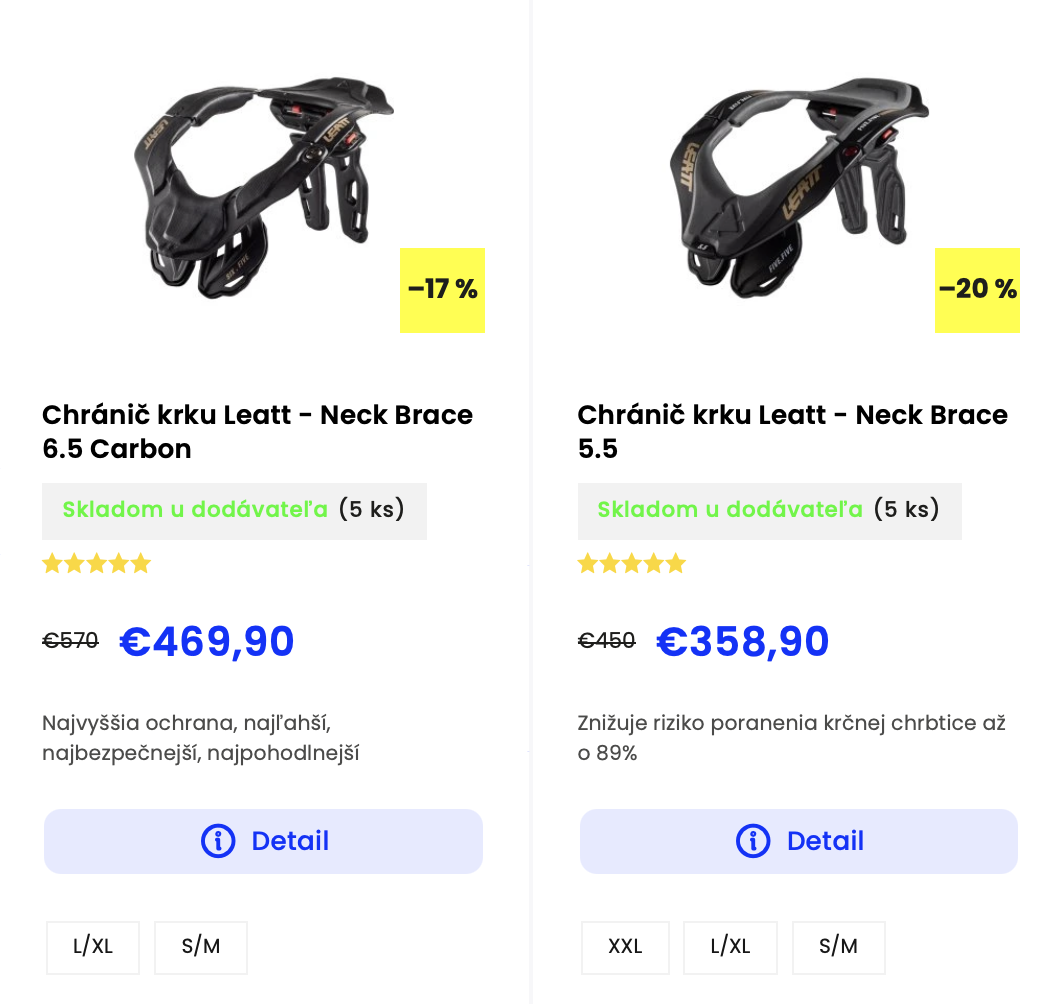Open Detail for Neck Brace 6.5 Carbon

pos(263,841)
